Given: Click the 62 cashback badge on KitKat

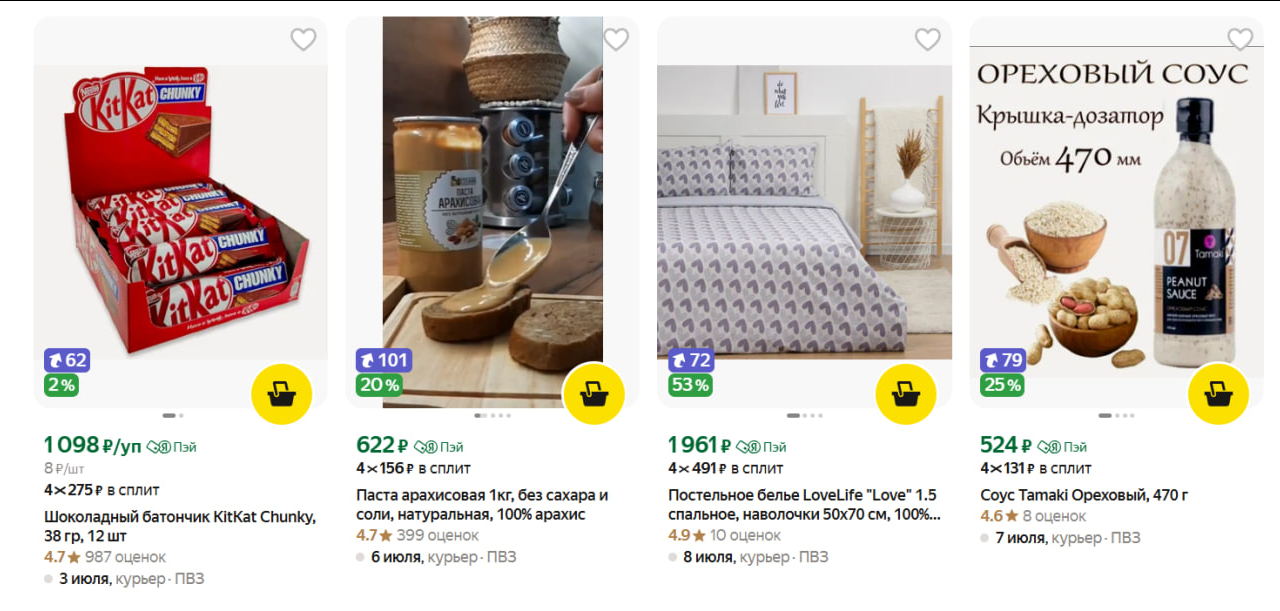Looking at the screenshot, I should pos(67,360).
